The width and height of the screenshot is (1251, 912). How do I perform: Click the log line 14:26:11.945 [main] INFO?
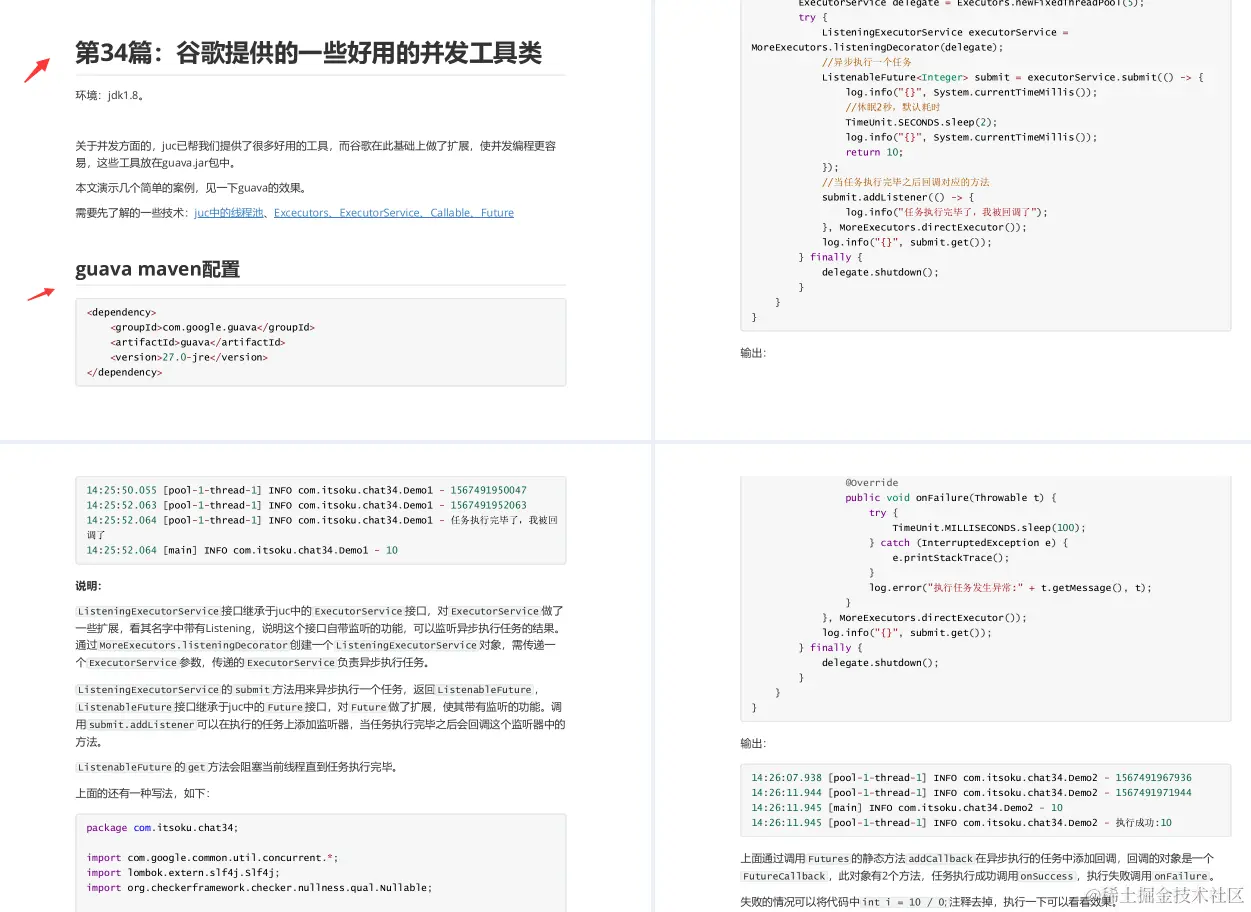tap(907, 808)
